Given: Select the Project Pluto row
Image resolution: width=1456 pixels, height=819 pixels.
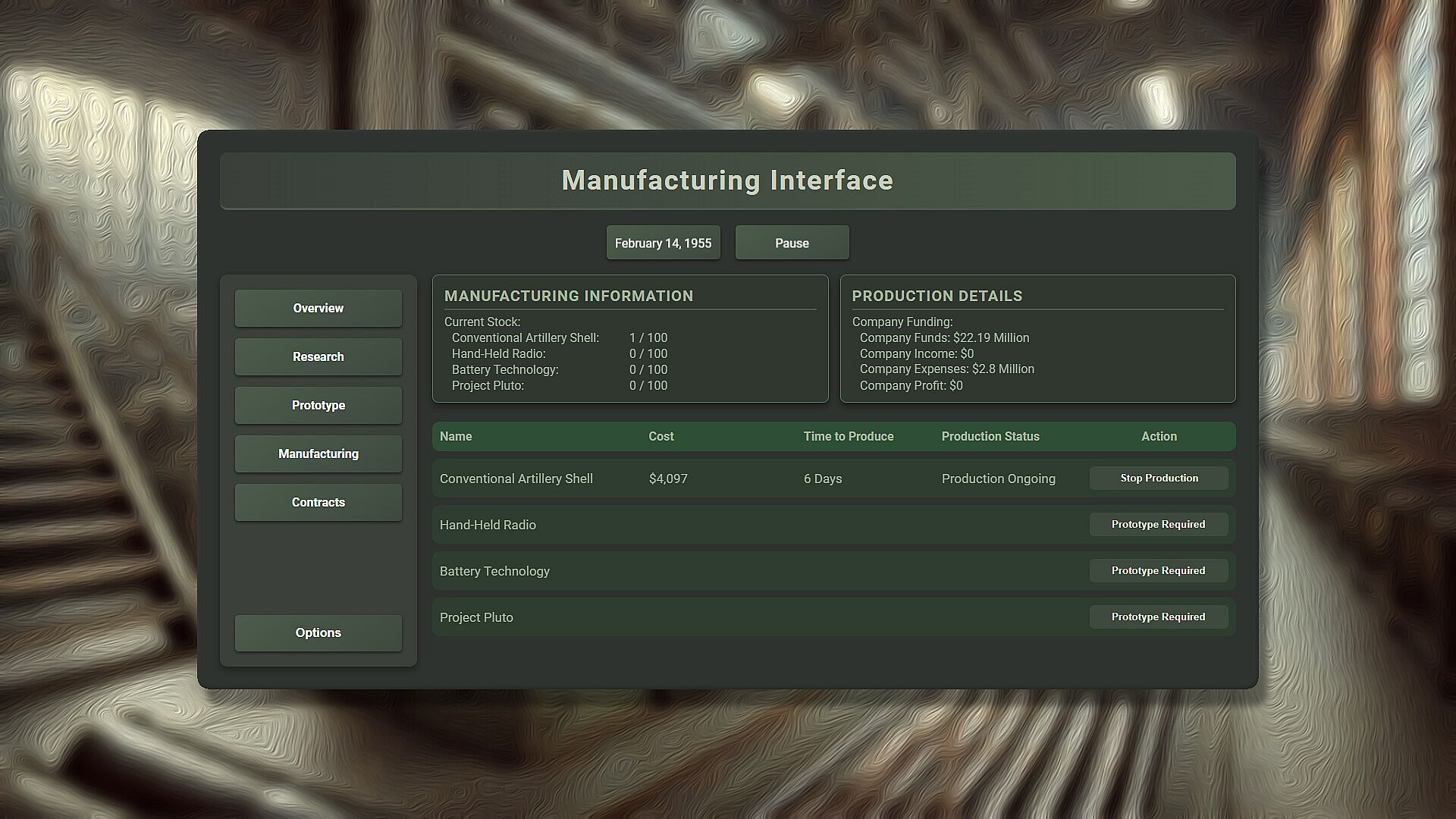Looking at the screenshot, I should coord(476,617).
